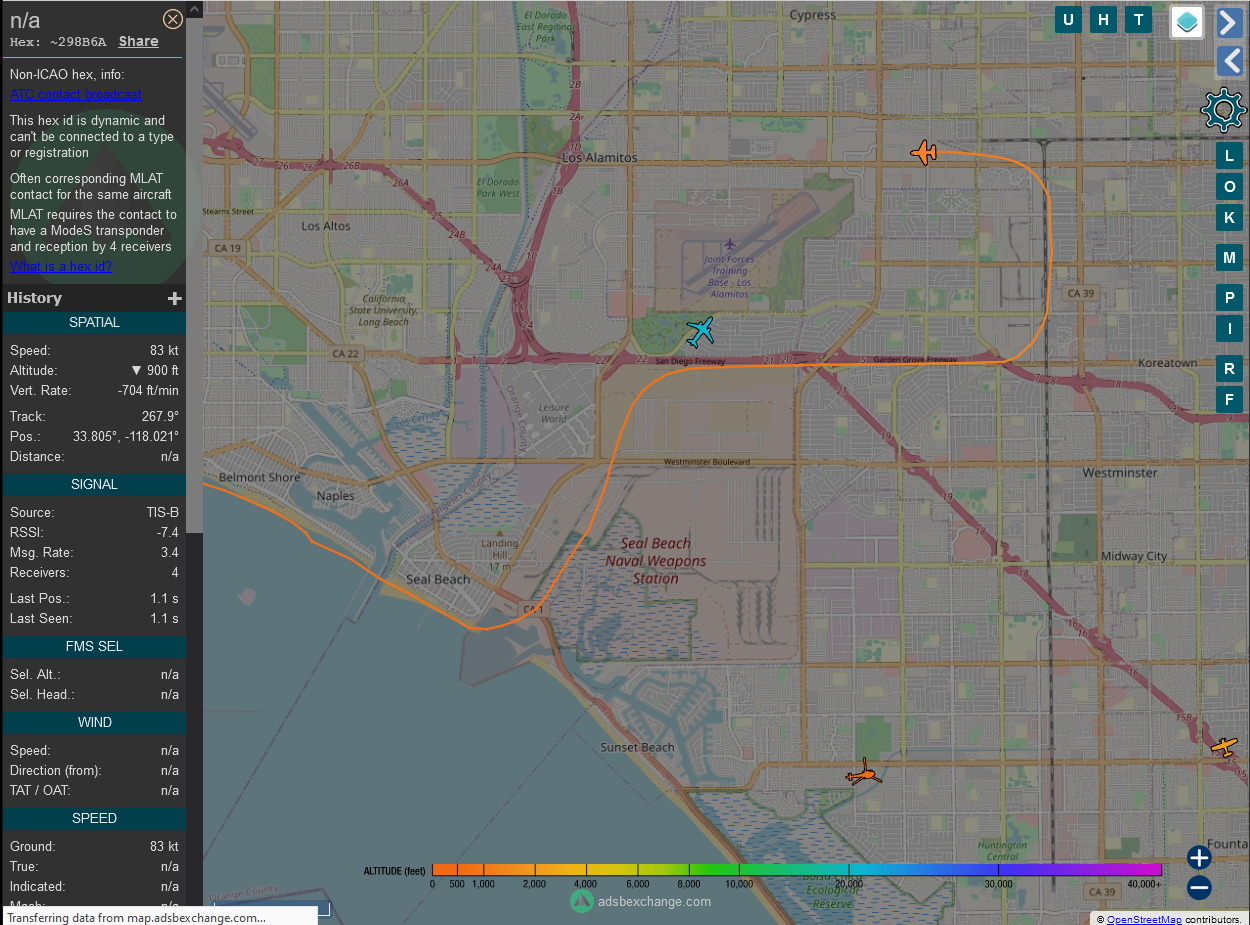Toggle the M map option
The image size is (1250, 925).
pos(1230,258)
